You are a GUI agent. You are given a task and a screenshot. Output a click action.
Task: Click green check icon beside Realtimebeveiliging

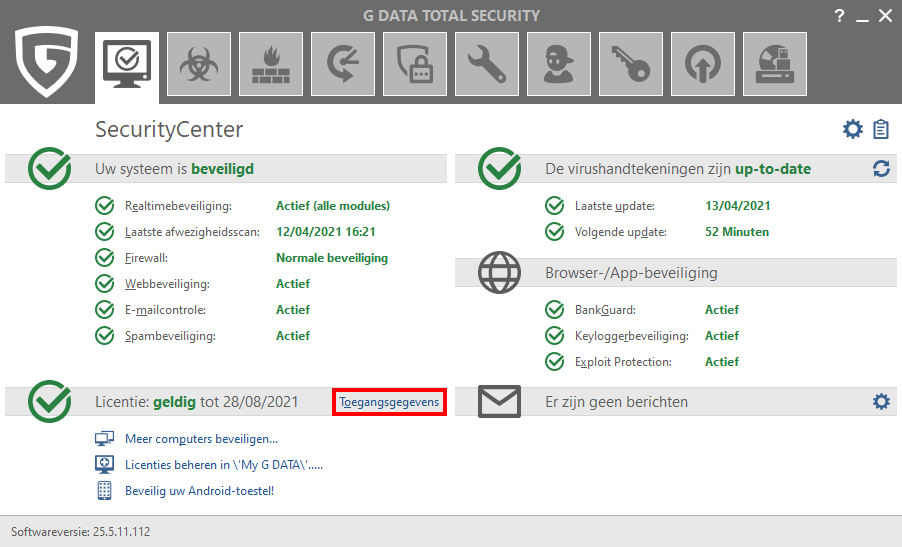coord(105,205)
